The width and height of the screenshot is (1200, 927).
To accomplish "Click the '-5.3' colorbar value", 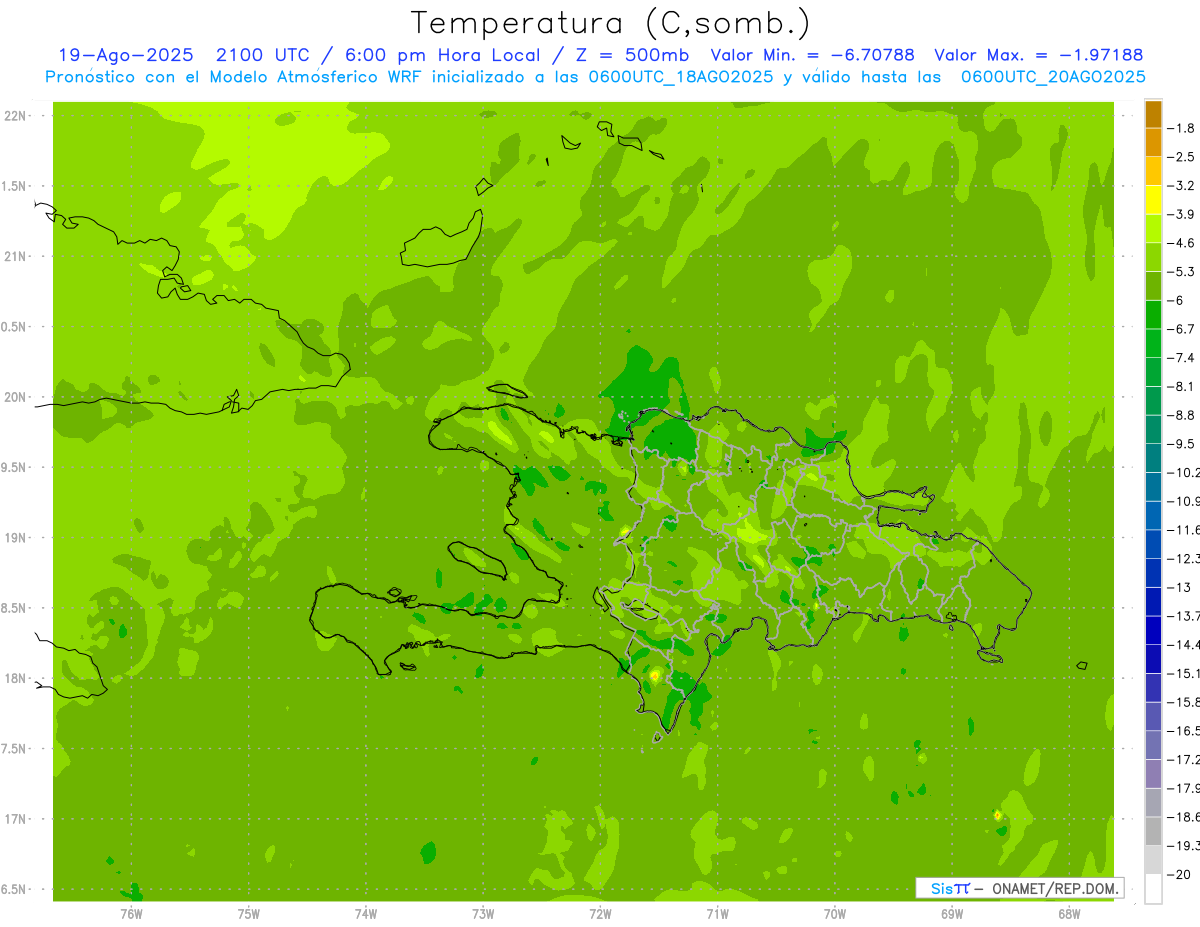I will [x=1183, y=272].
